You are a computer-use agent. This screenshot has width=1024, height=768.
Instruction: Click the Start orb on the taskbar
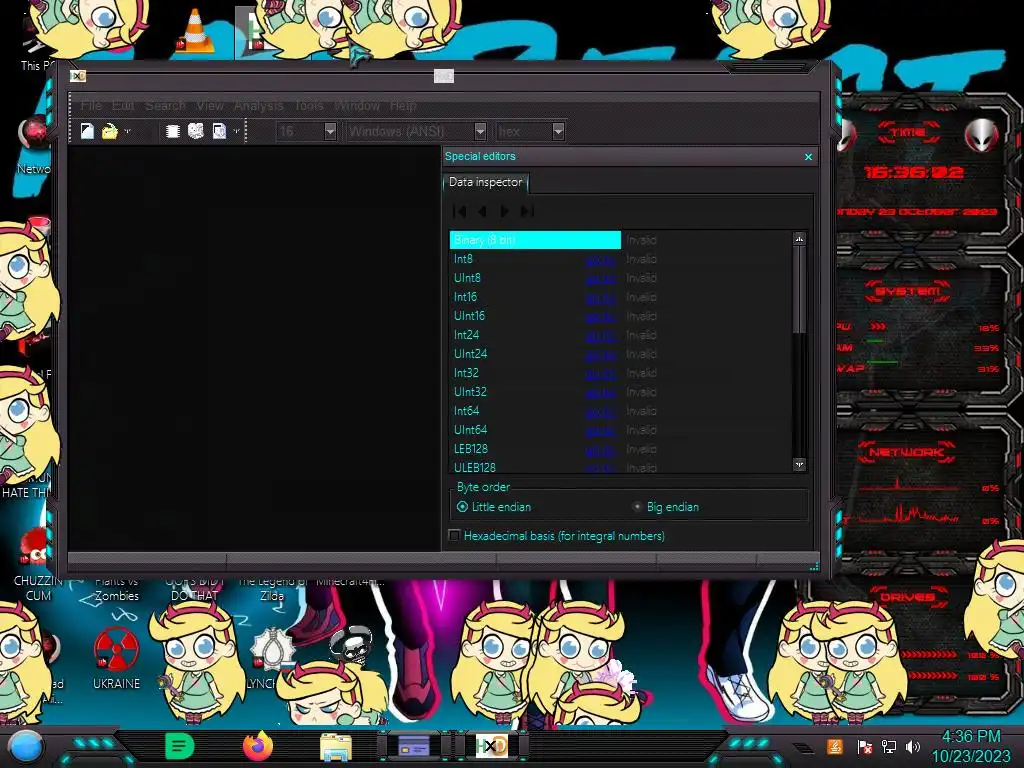coord(26,746)
